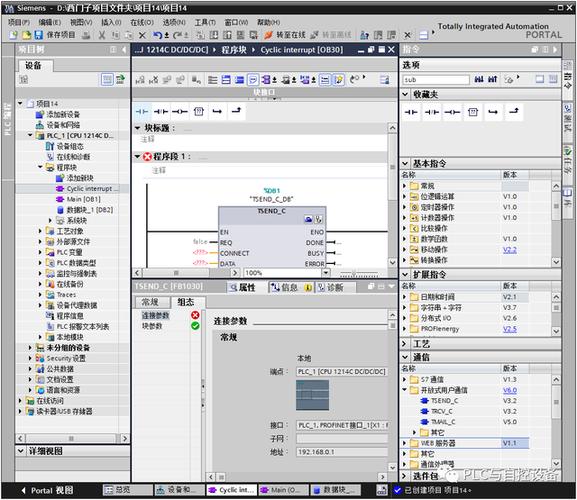Expand the Traces folder
This screenshot has width=577, height=500.
[40, 294]
